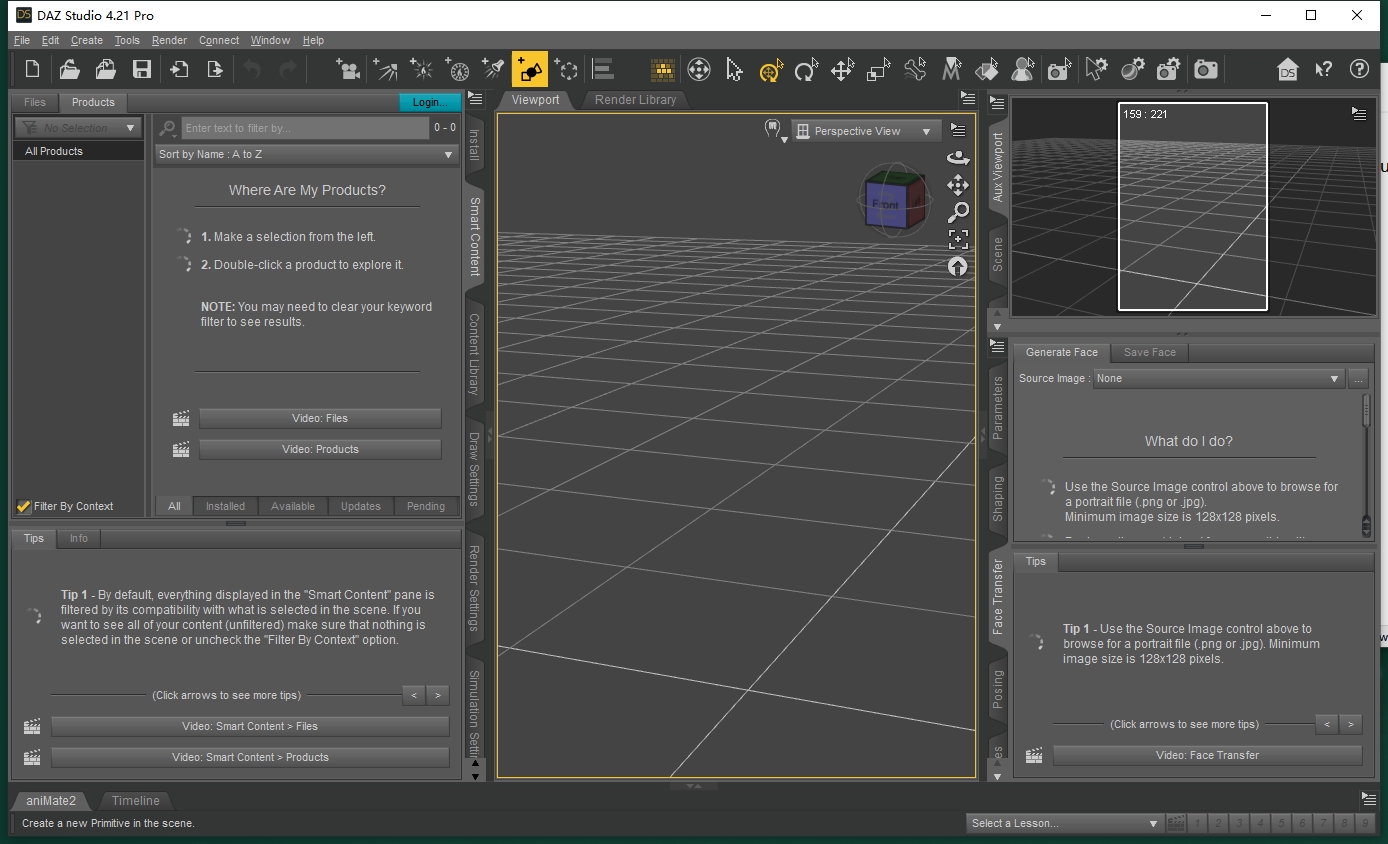Image resolution: width=1388 pixels, height=844 pixels.
Task: Toggle the Installed filter in Smart Content
Action: pos(225,506)
